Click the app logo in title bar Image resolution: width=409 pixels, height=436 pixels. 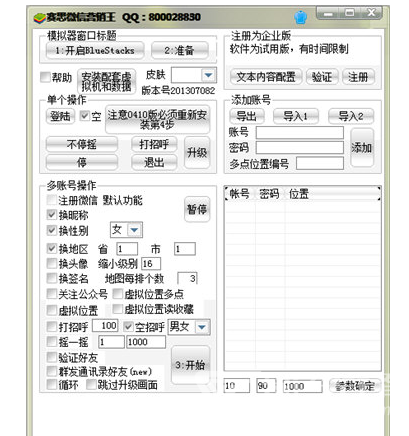coord(40,18)
